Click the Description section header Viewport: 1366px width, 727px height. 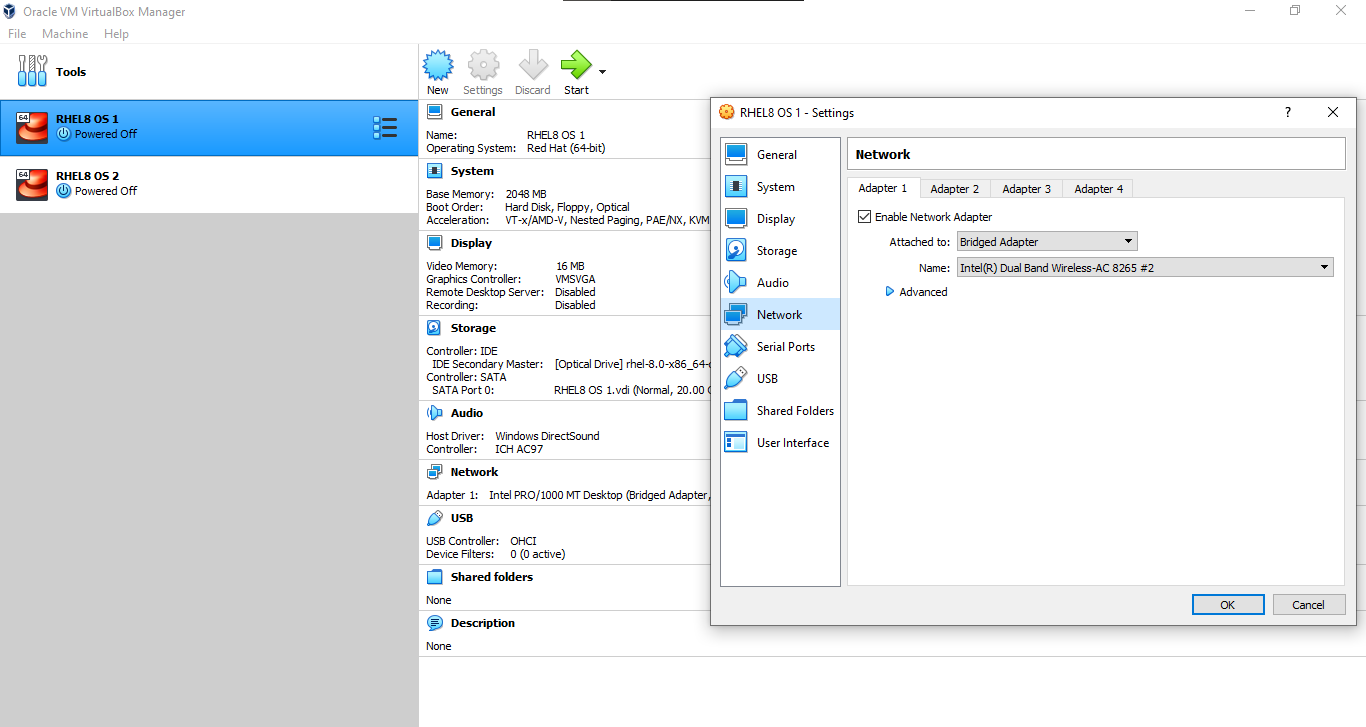(483, 623)
